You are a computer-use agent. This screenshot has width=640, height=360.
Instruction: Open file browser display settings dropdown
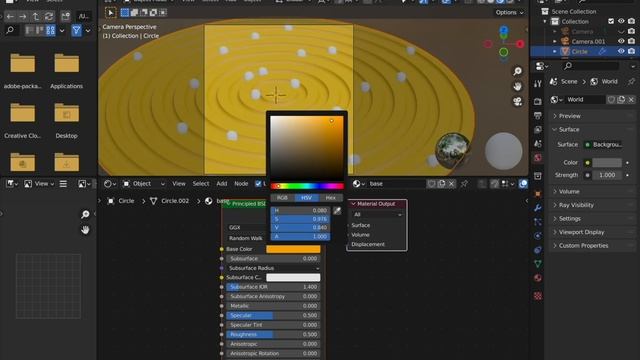62,30
